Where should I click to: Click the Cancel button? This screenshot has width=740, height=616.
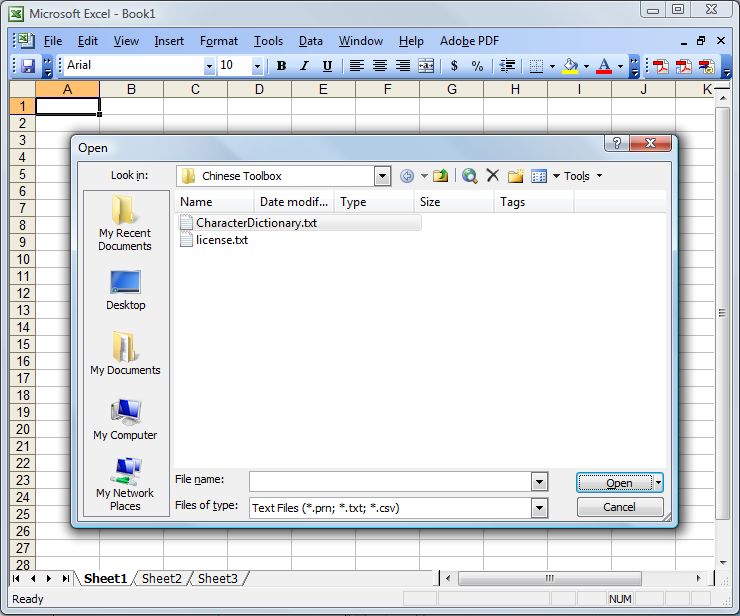pyautogui.click(x=620, y=507)
